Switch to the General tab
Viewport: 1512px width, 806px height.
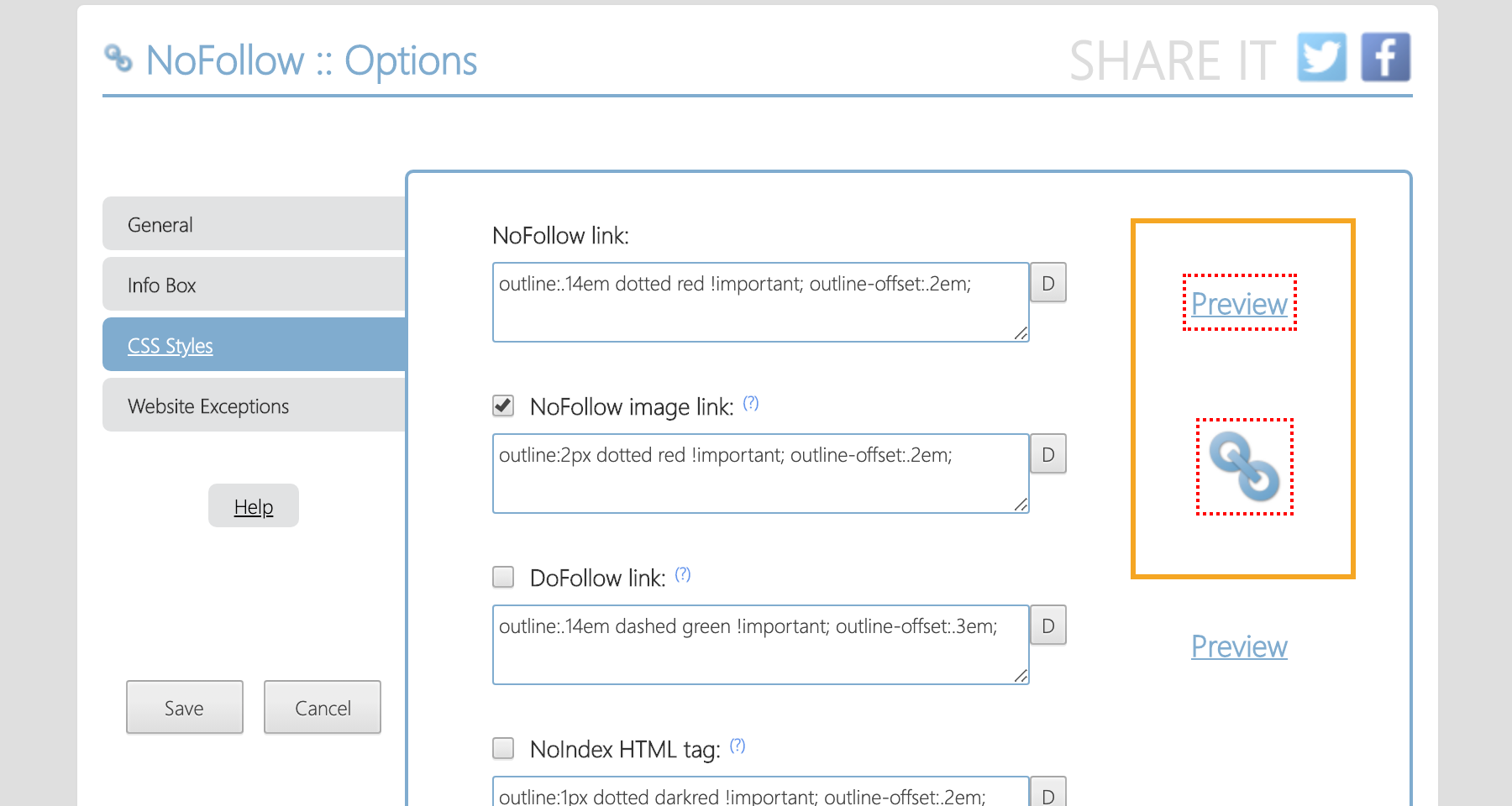tap(160, 224)
